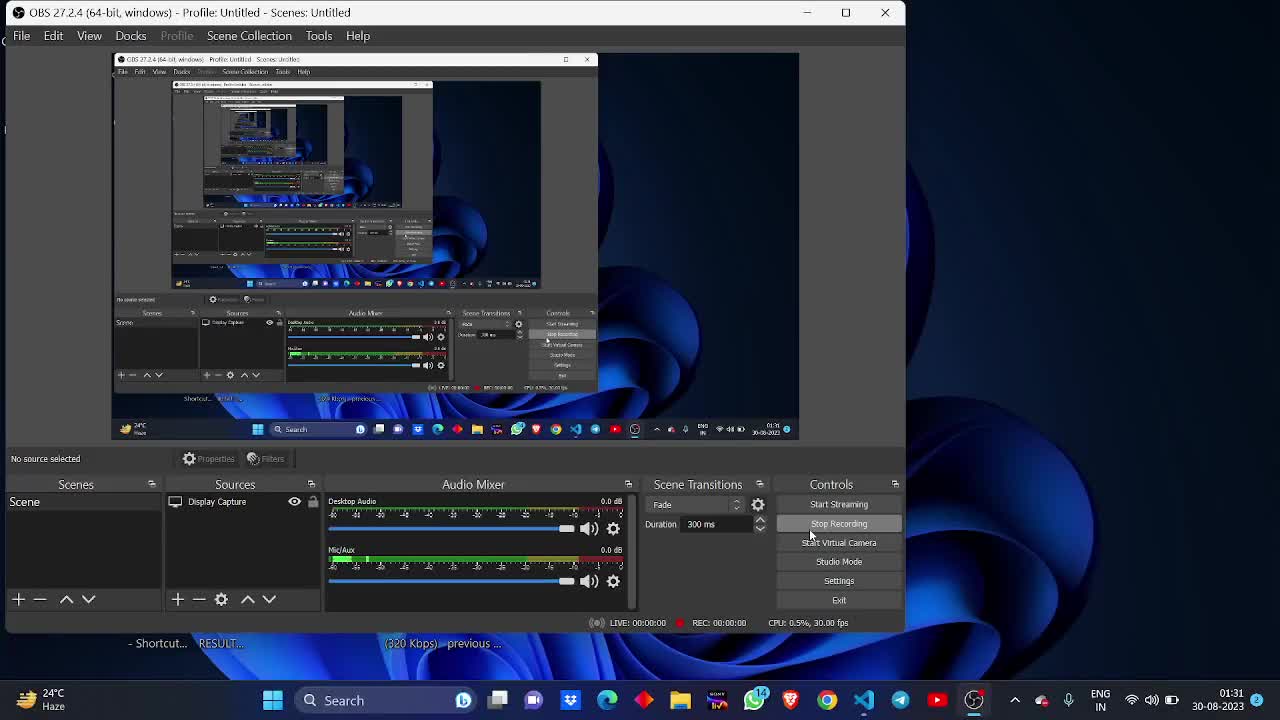This screenshot has width=1280, height=720.
Task: Open the weather widget showing 24°C Haze
Action: [40, 700]
